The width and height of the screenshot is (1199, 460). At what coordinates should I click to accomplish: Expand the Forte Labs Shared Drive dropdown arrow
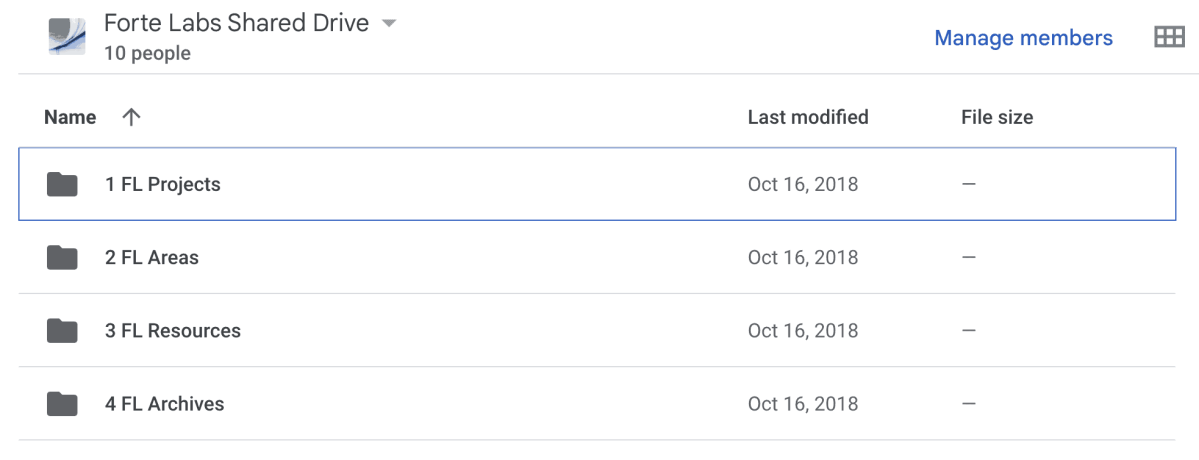click(x=389, y=23)
